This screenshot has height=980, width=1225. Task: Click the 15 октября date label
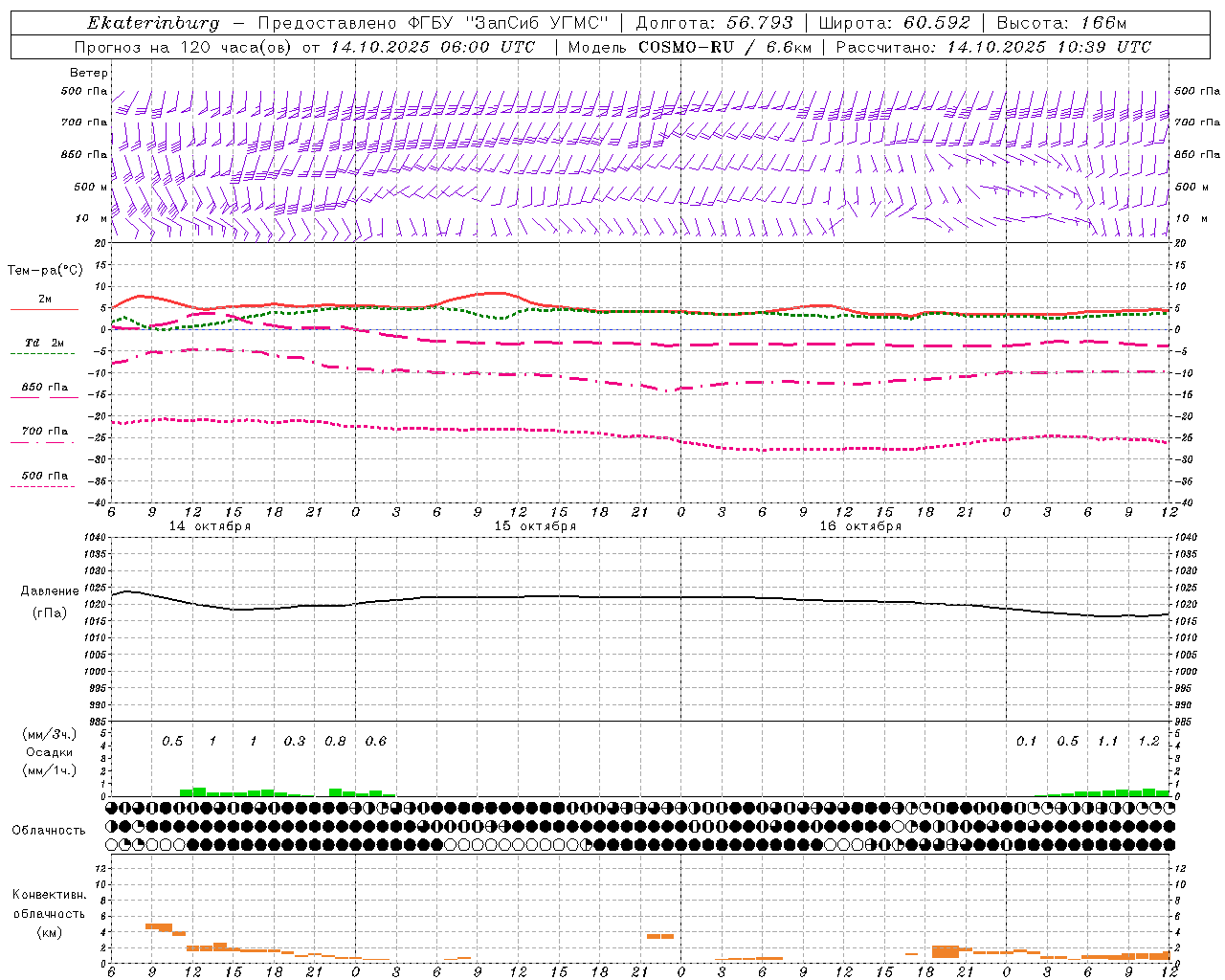coord(535,526)
